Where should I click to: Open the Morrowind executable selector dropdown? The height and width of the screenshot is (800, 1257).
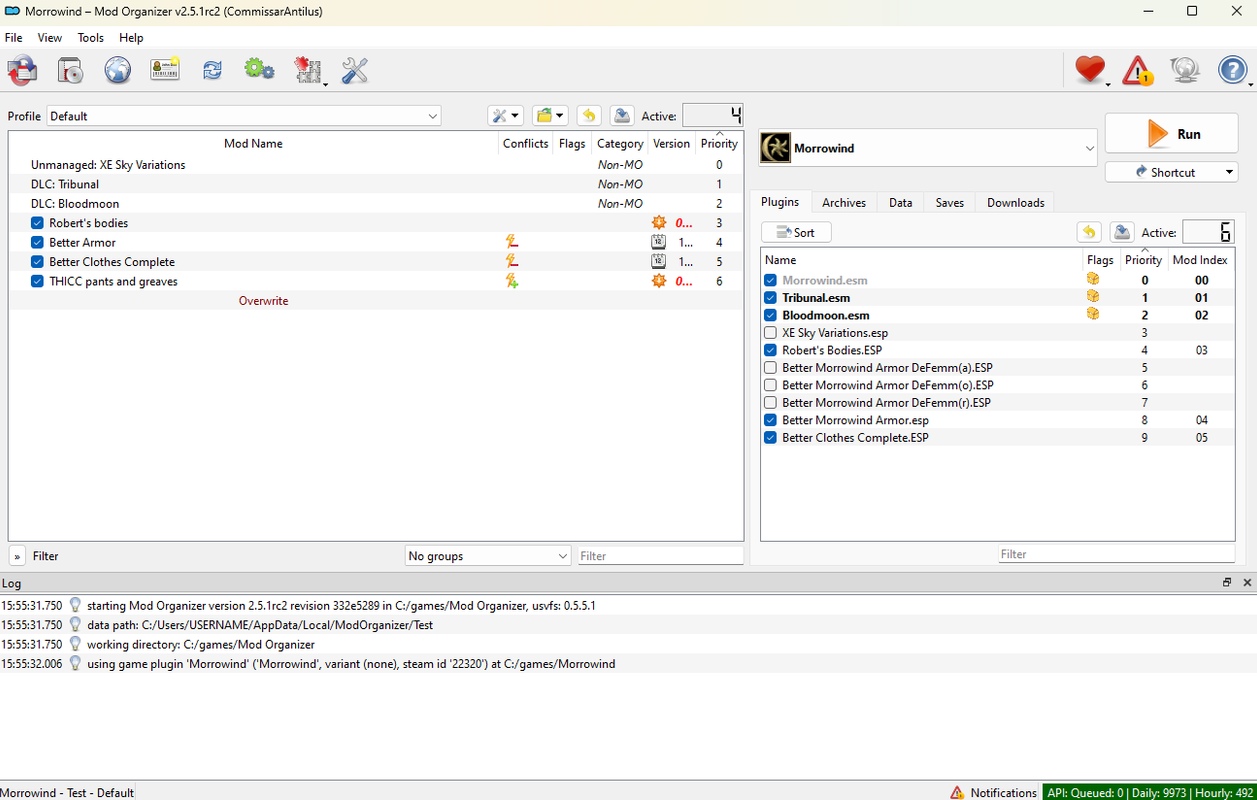coord(928,148)
